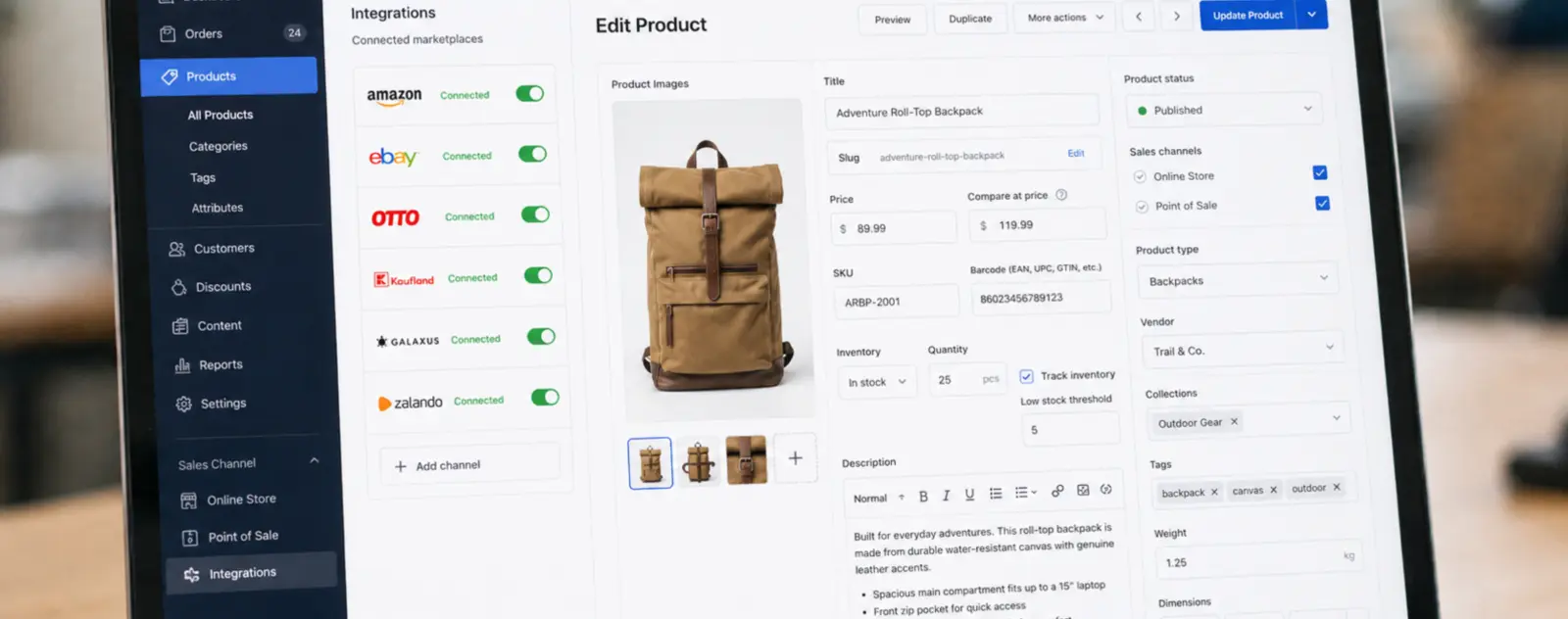The width and height of the screenshot is (1568, 619).
Task: Click the Discounts icon in the sidebar
Action: tap(178, 287)
